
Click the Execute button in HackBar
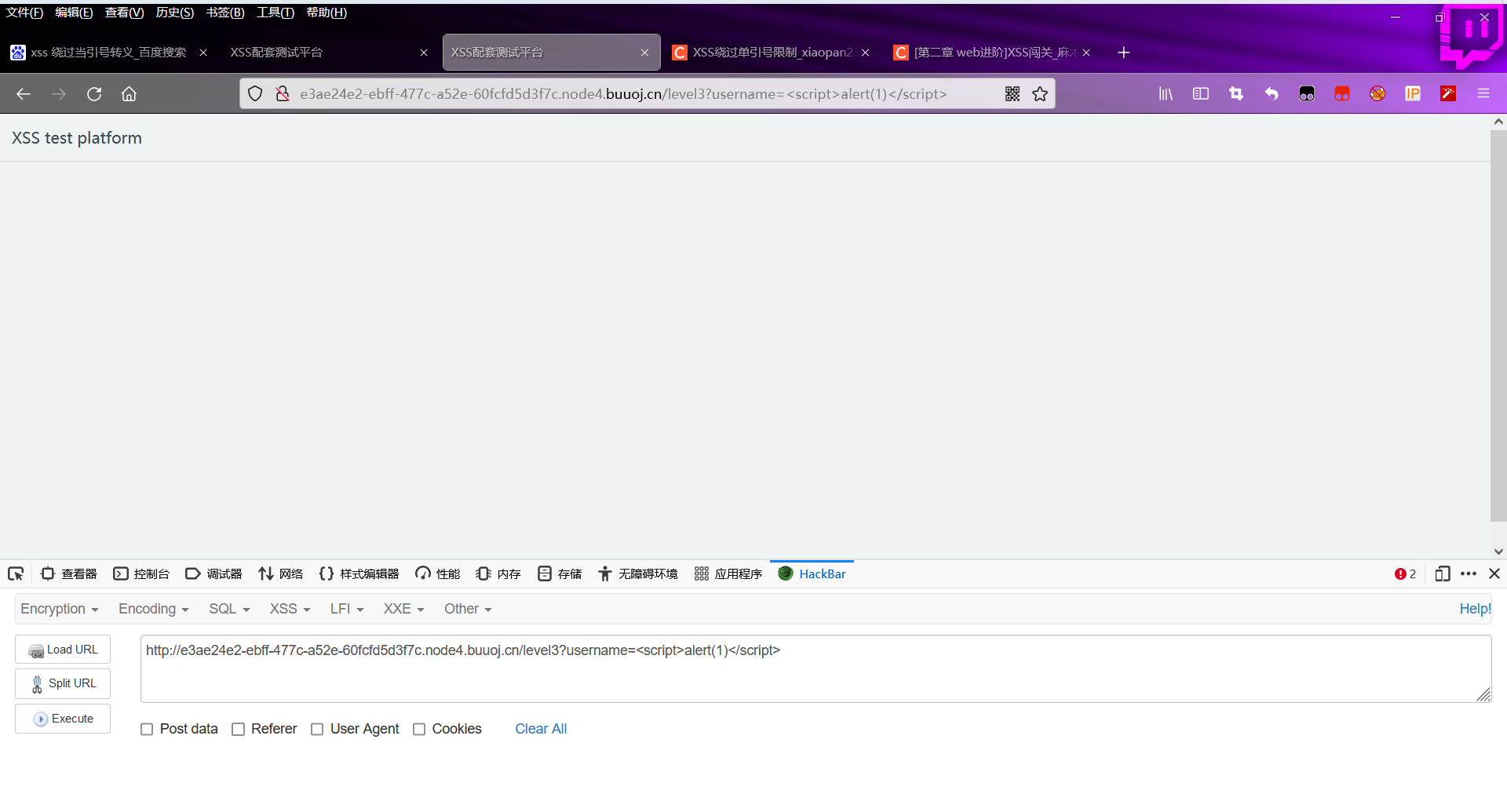(x=62, y=719)
